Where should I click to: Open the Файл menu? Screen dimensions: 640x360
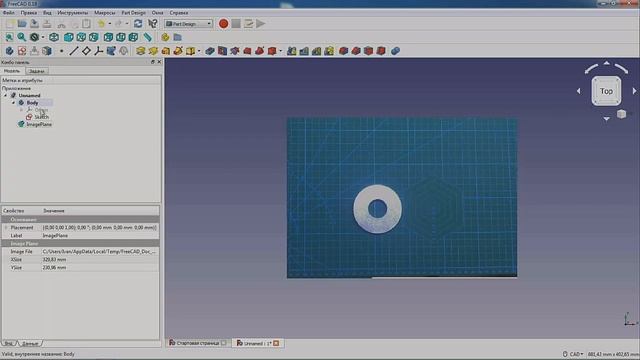pyautogui.click(x=9, y=13)
